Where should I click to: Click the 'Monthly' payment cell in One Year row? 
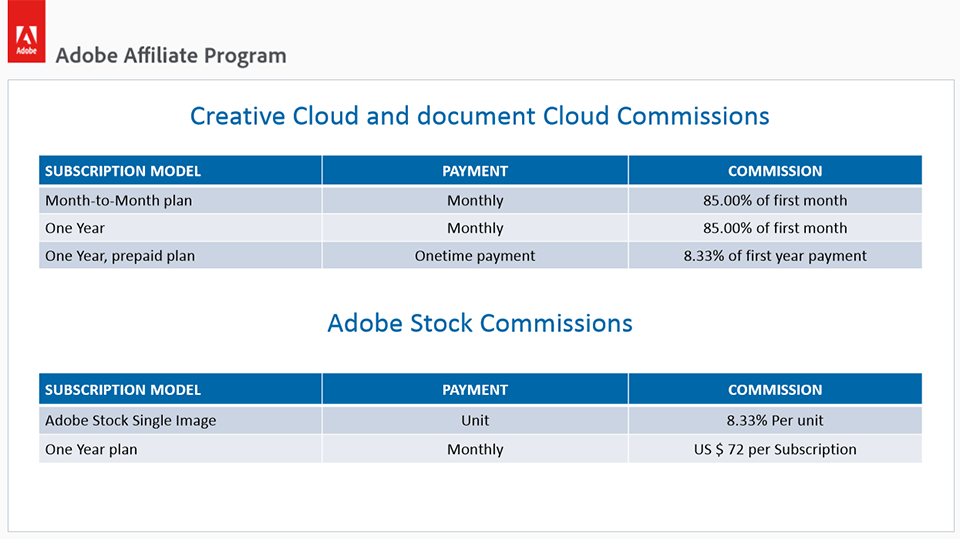coord(475,228)
